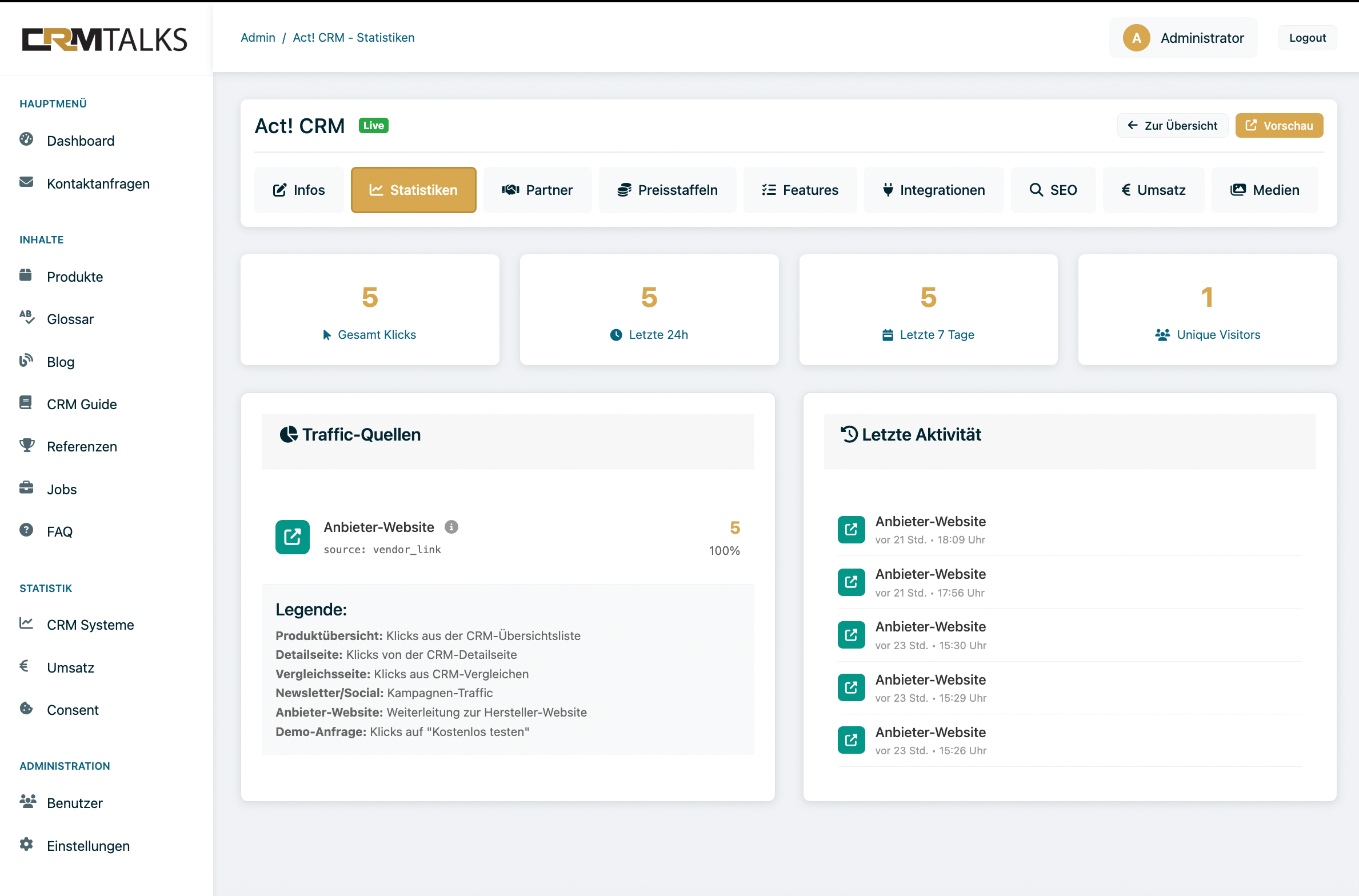Click the history icon beside Letzte Aktivität
The height and width of the screenshot is (896, 1359).
[849, 434]
